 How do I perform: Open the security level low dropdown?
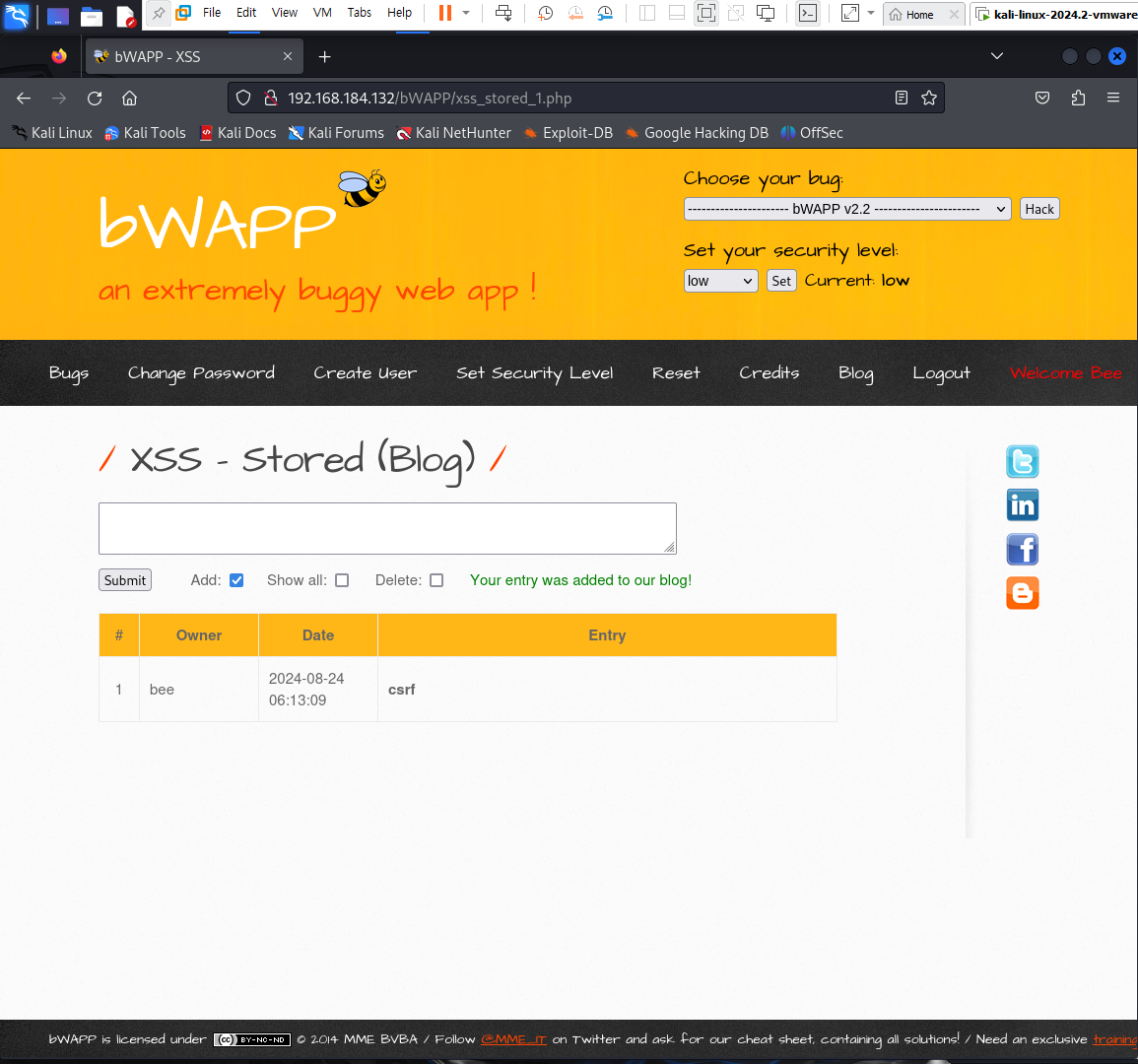pos(720,281)
